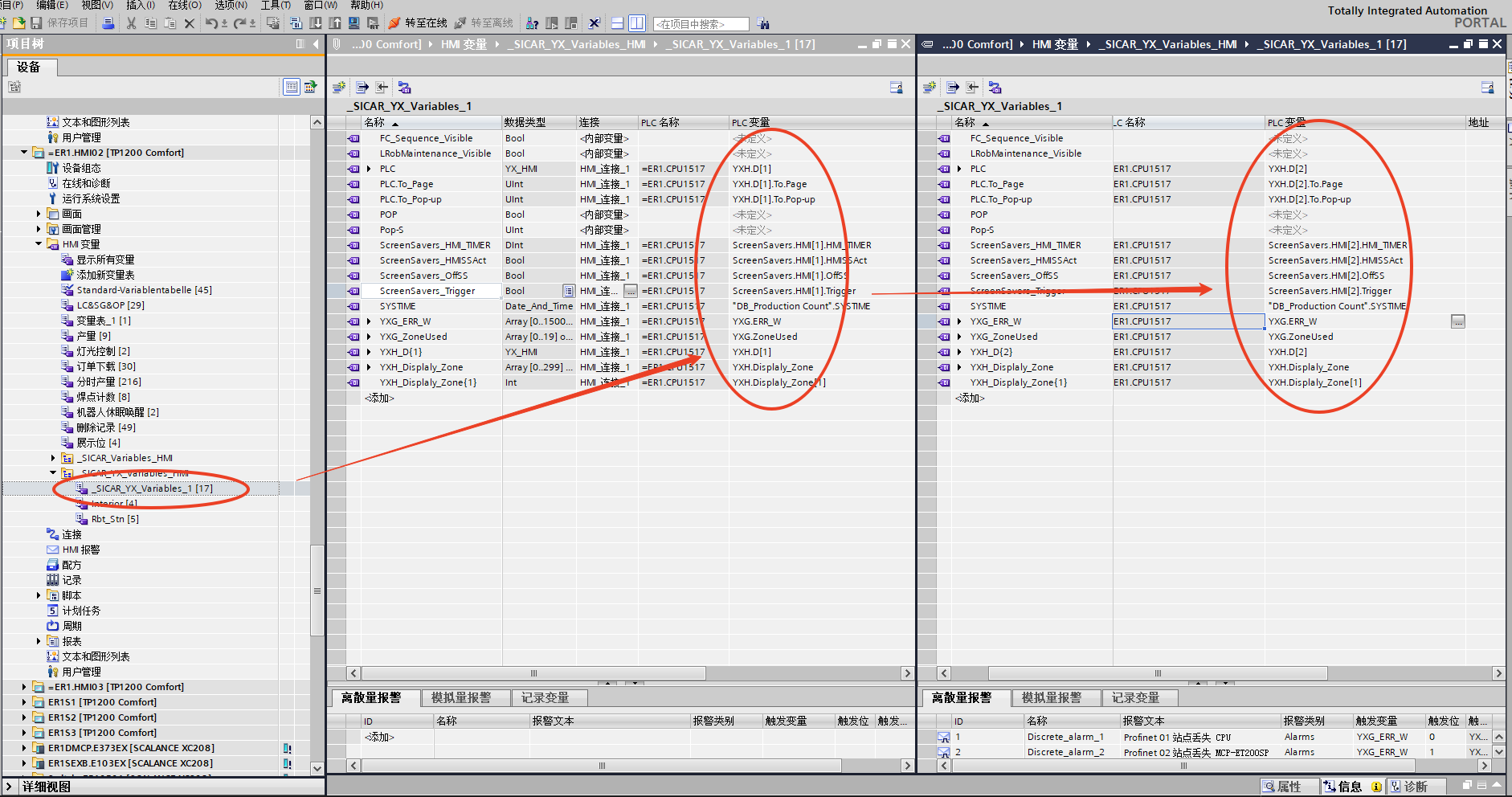Expand the YXG_ERR_W row in the left table
The height and width of the screenshot is (797, 1512).
pyautogui.click(x=369, y=321)
